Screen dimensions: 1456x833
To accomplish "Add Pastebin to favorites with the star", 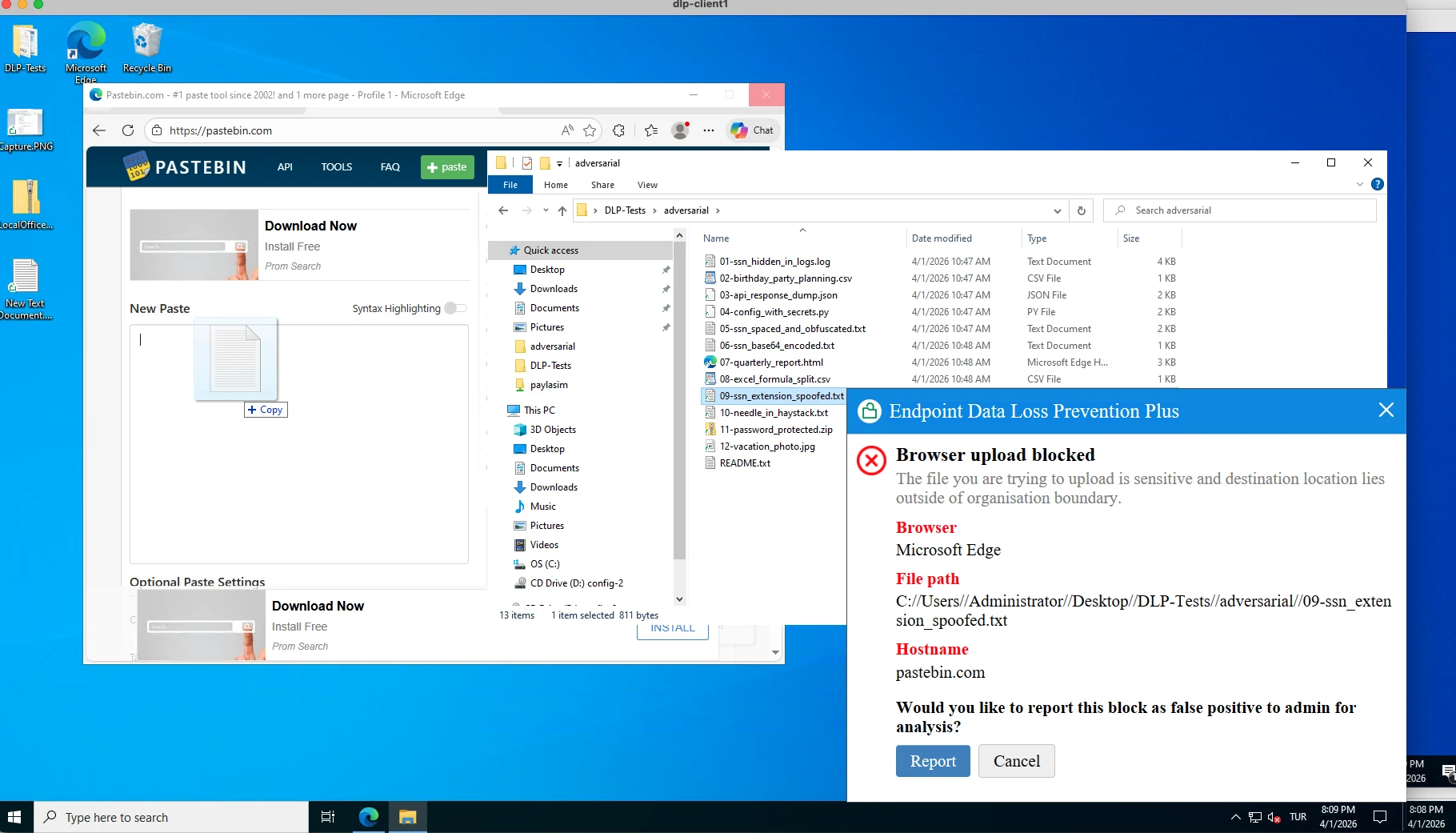I will point(590,130).
